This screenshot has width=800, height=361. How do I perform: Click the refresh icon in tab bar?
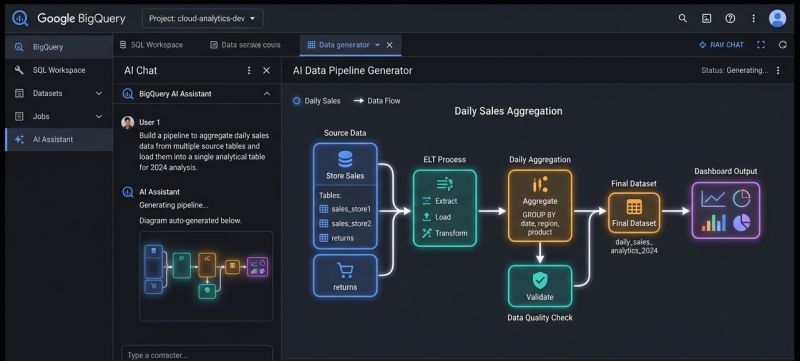783,45
